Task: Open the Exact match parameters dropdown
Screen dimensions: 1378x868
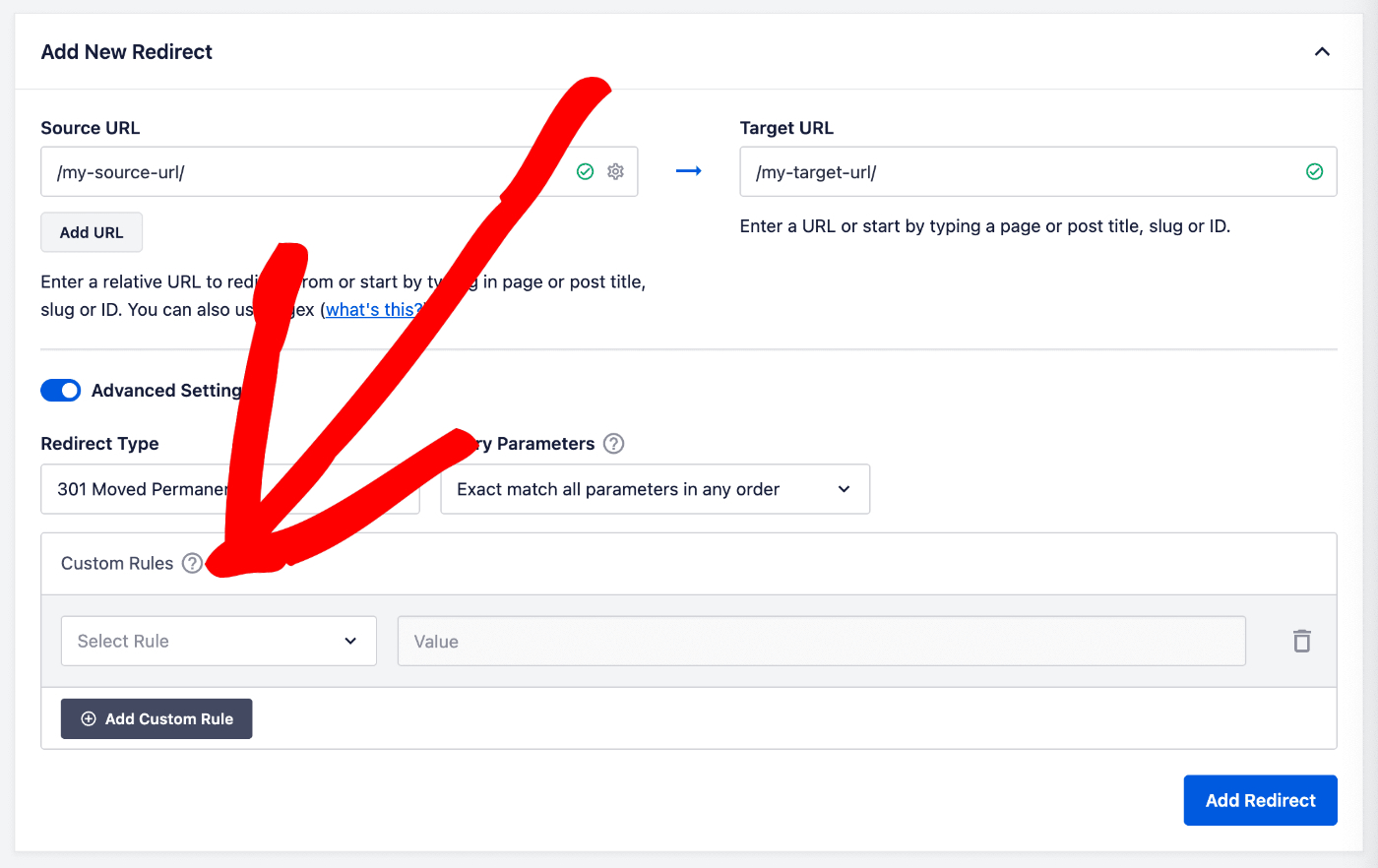Action: [655, 489]
